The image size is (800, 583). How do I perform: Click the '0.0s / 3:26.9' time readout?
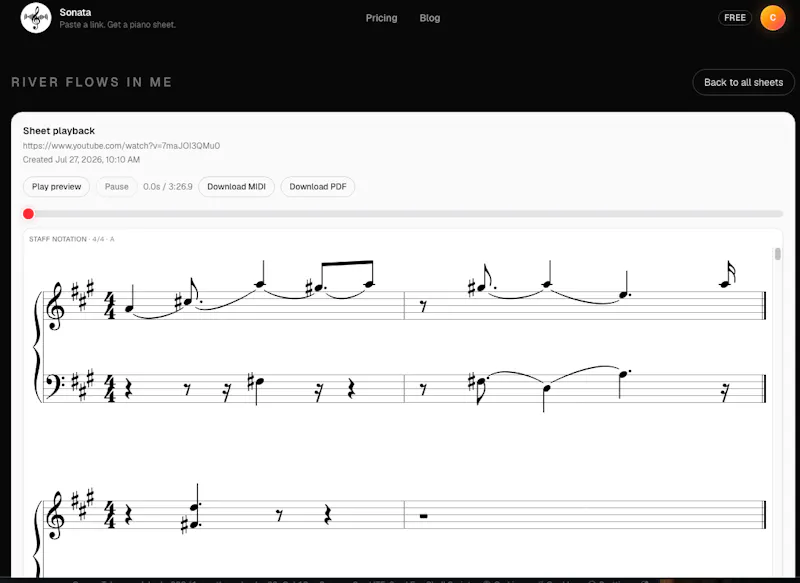[x=168, y=187]
